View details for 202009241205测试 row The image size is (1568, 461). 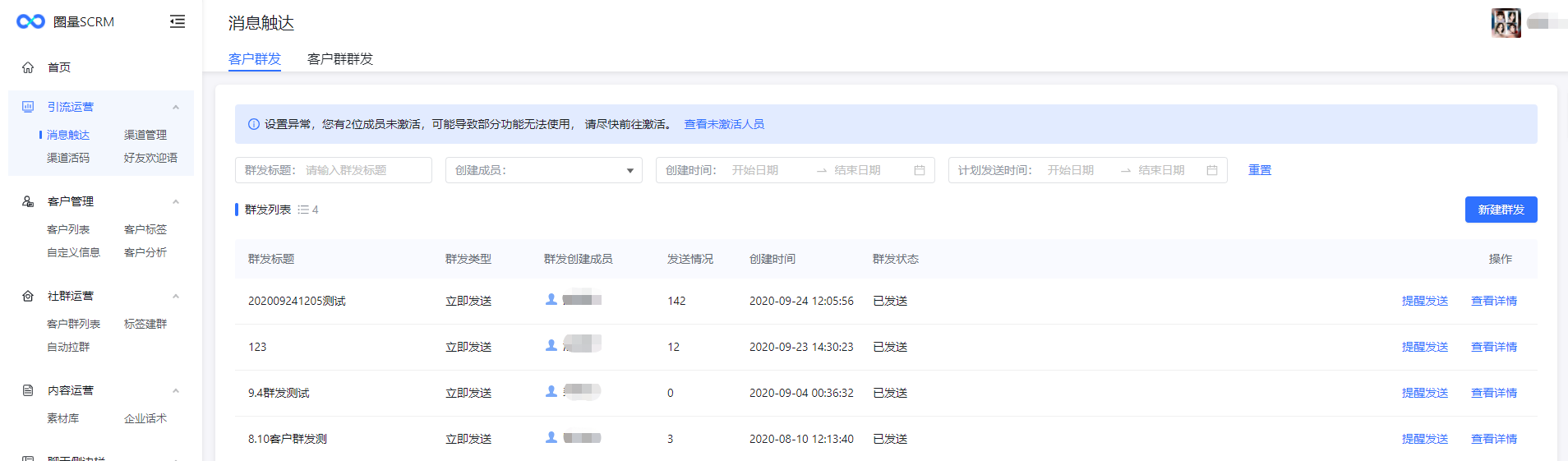pos(1493,301)
